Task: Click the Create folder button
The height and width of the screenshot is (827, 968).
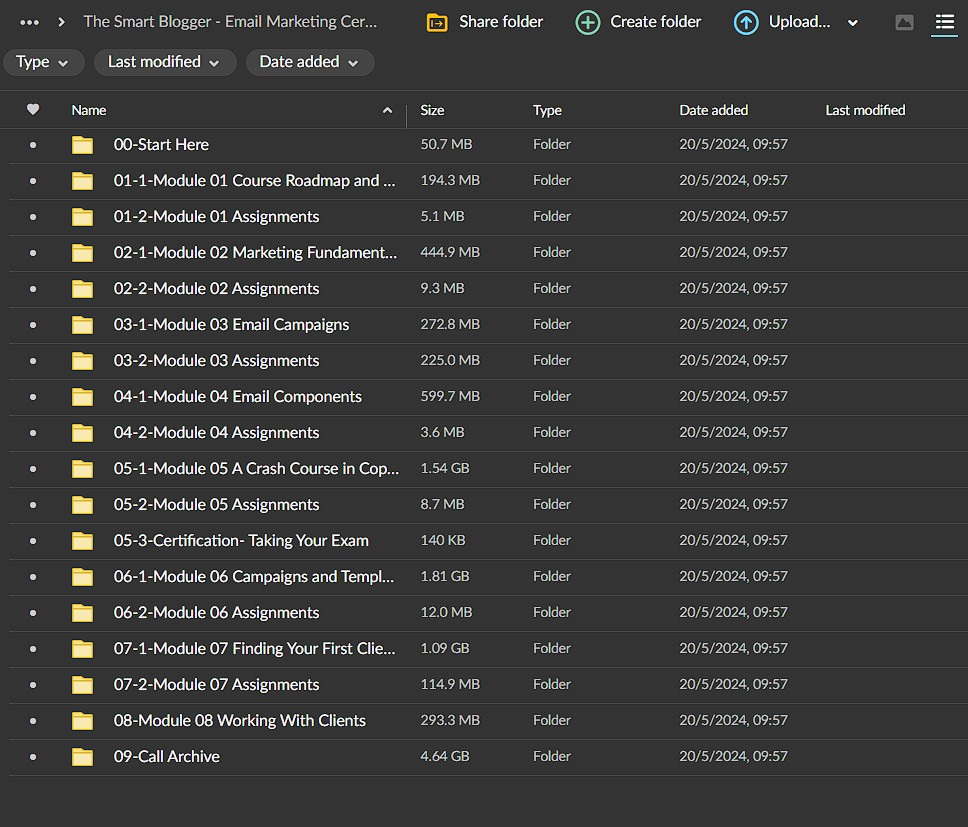Action: [638, 21]
